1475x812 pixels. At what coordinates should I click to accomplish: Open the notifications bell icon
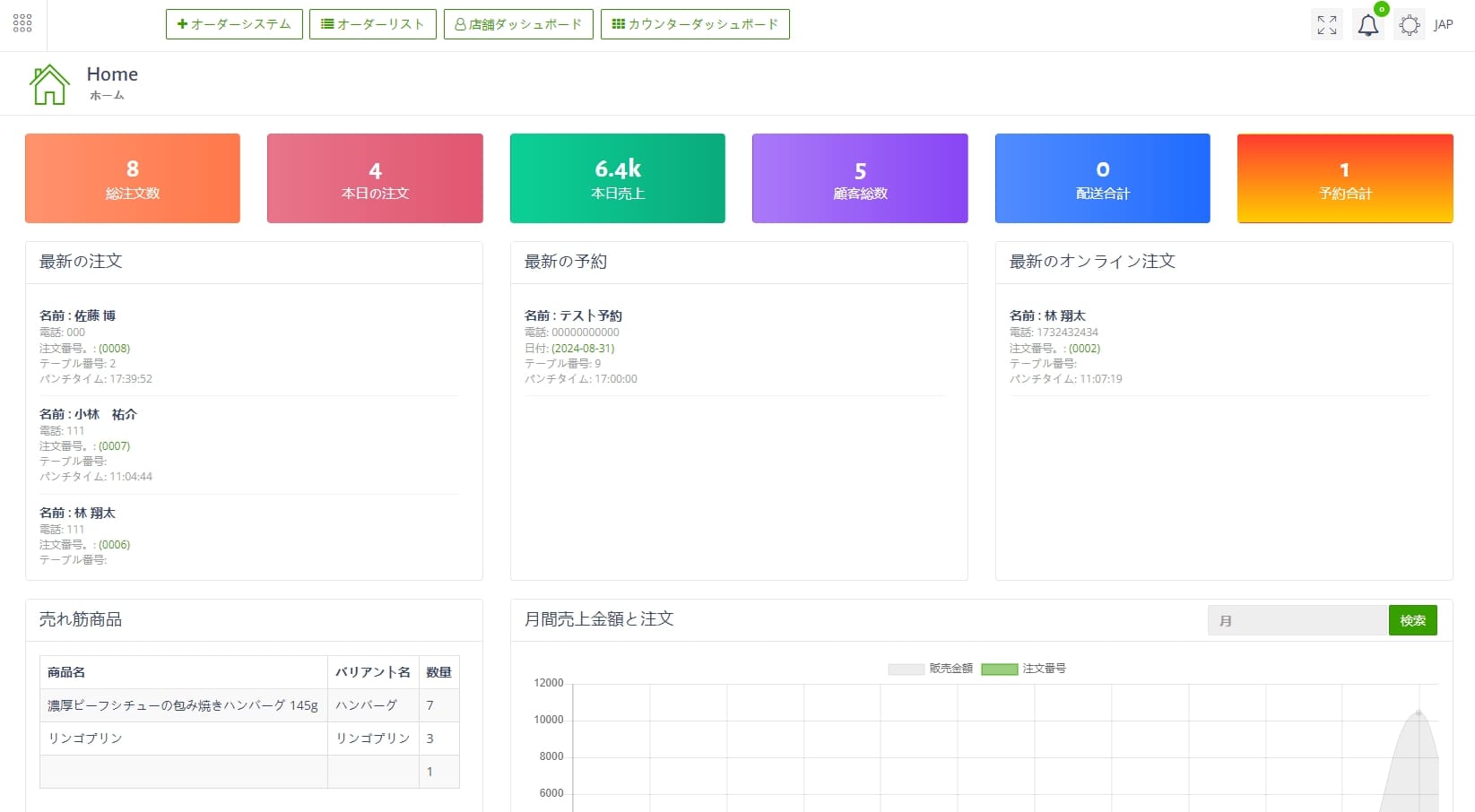point(1367,25)
